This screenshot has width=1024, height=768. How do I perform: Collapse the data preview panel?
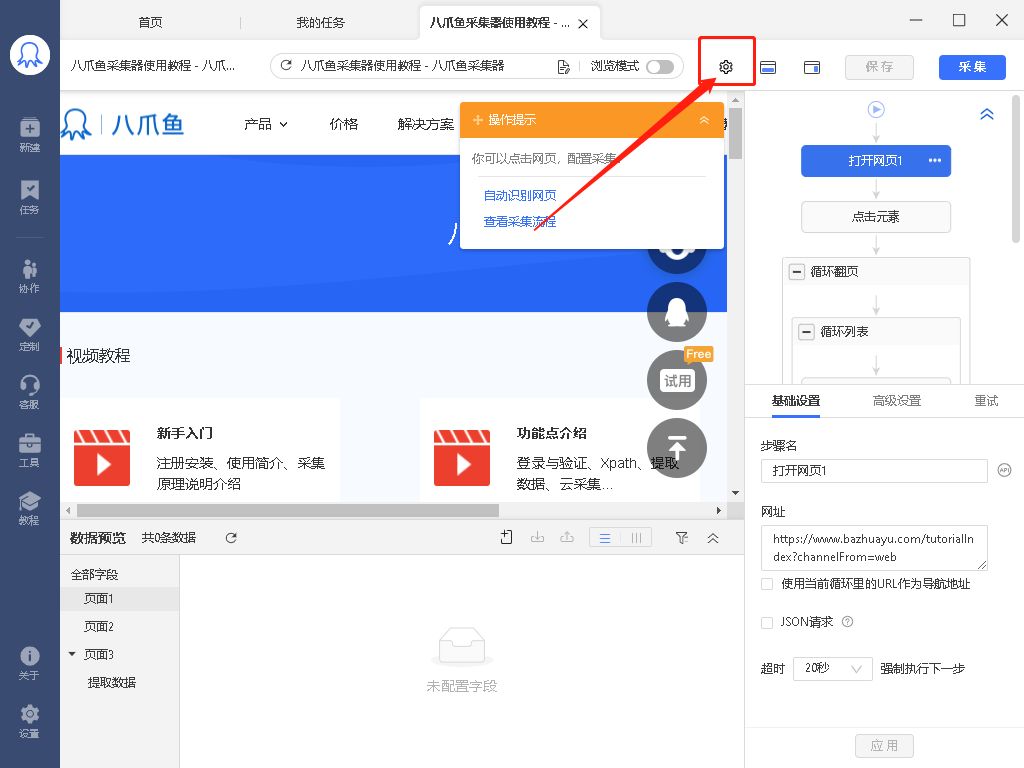coord(712,538)
